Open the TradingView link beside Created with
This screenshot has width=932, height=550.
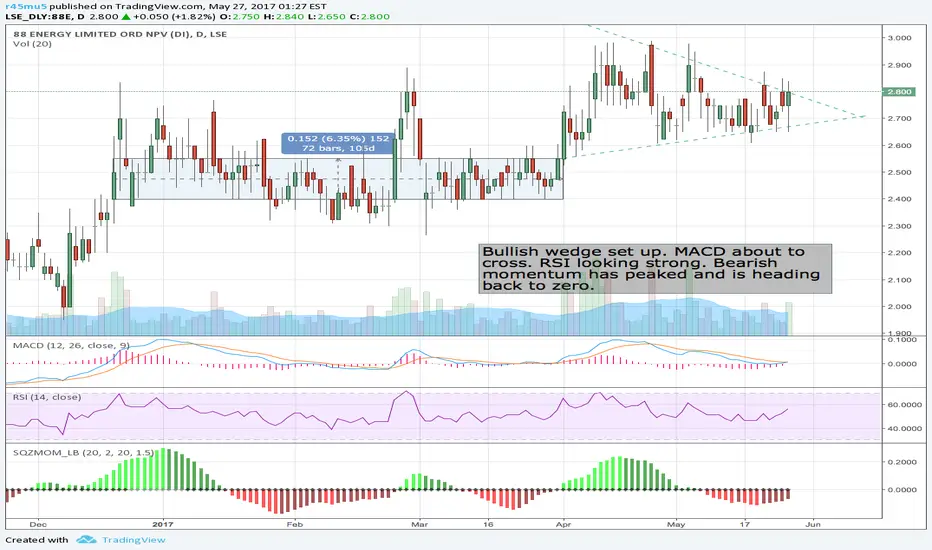tap(133, 540)
